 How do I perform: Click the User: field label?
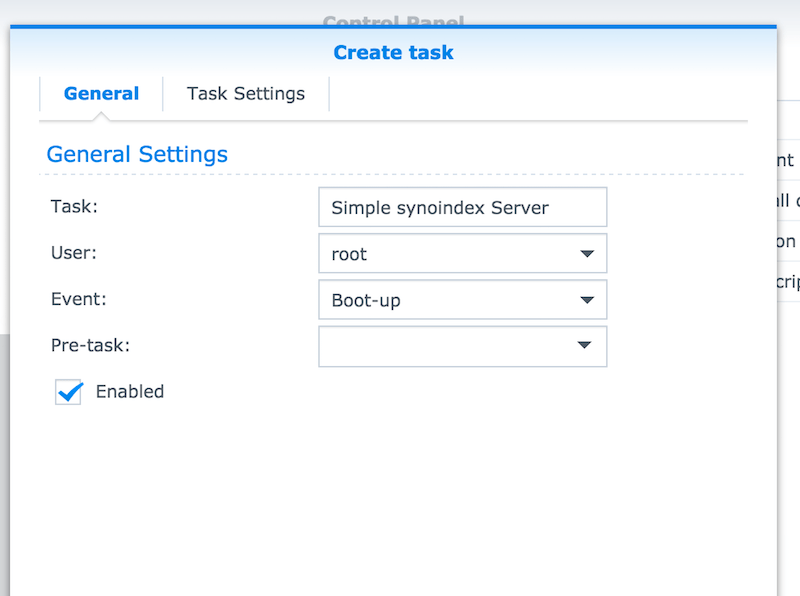pyautogui.click(x=73, y=253)
